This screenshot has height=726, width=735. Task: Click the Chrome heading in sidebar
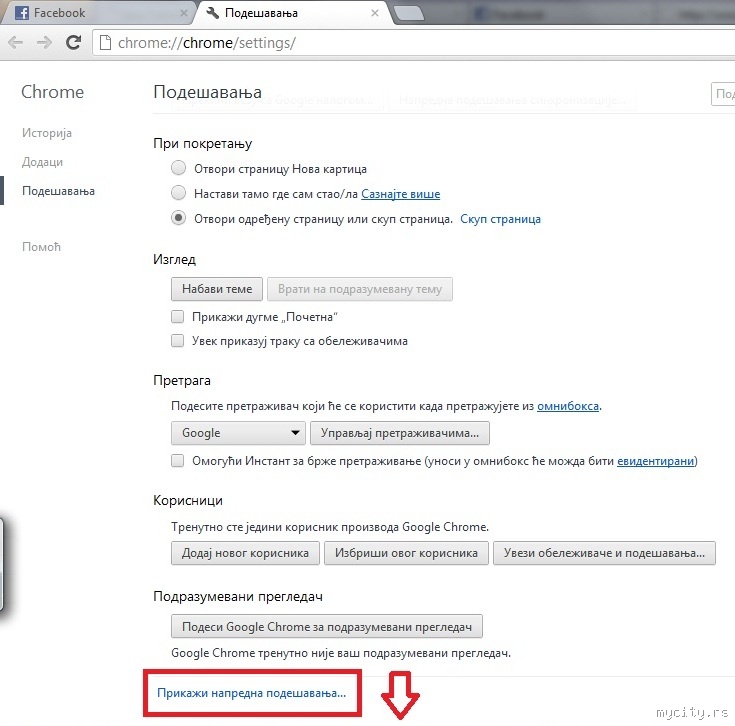[x=52, y=92]
